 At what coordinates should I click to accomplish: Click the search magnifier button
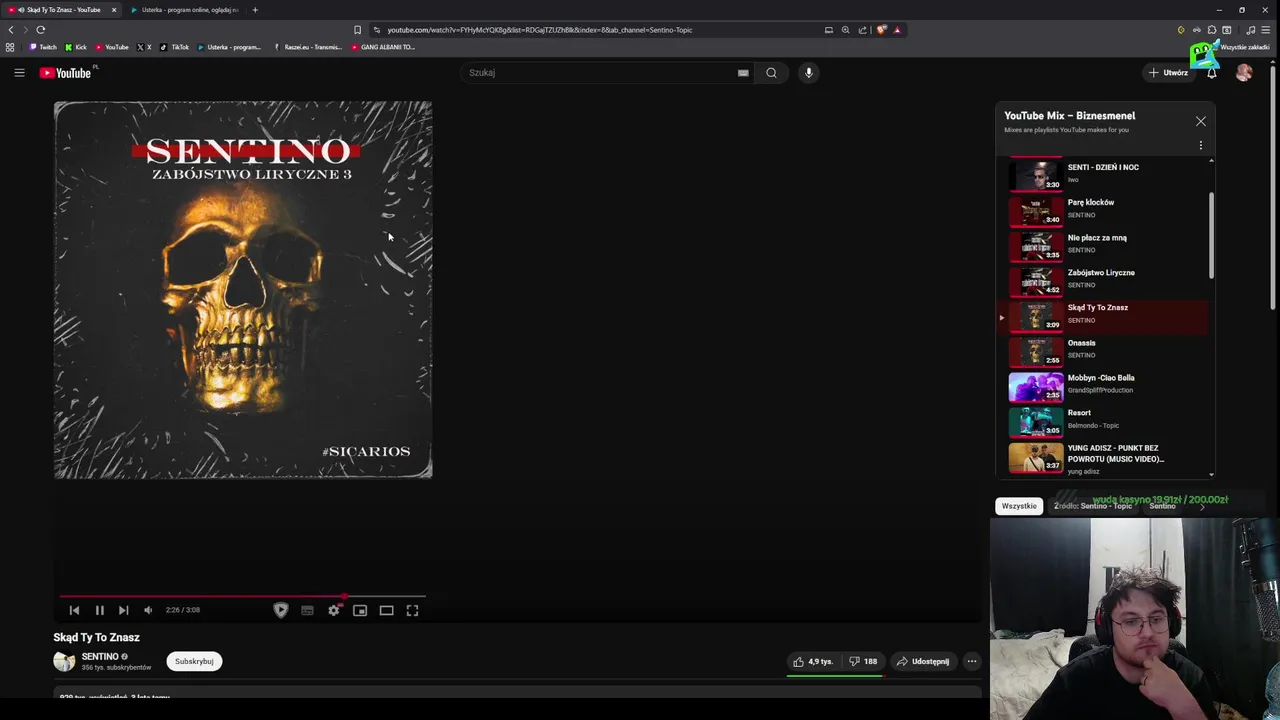pos(771,72)
